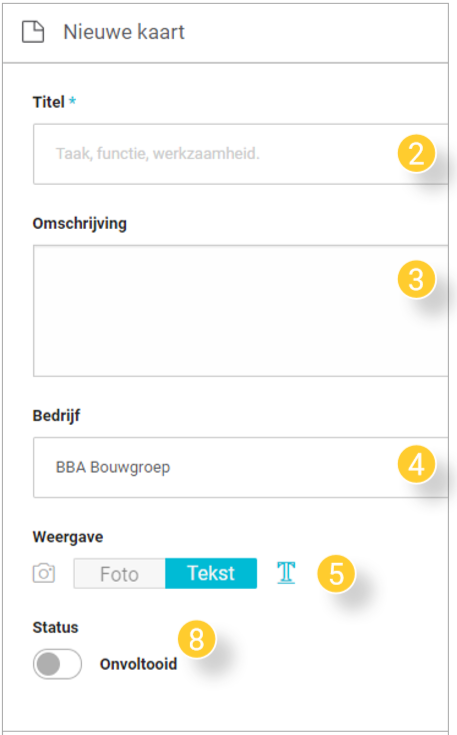This screenshot has height=735, width=457.
Task: Click the Nieuwe kaart heading
Action: pyautogui.click(x=124, y=32)
